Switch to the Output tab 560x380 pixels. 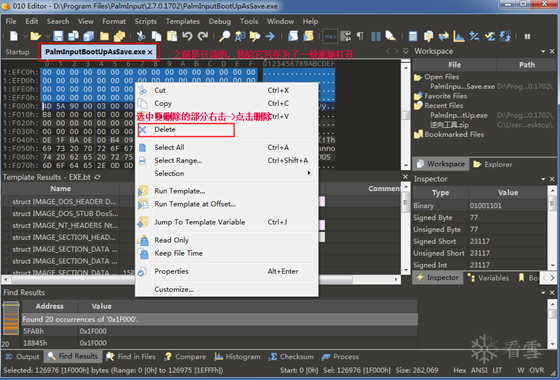point(22,356)
